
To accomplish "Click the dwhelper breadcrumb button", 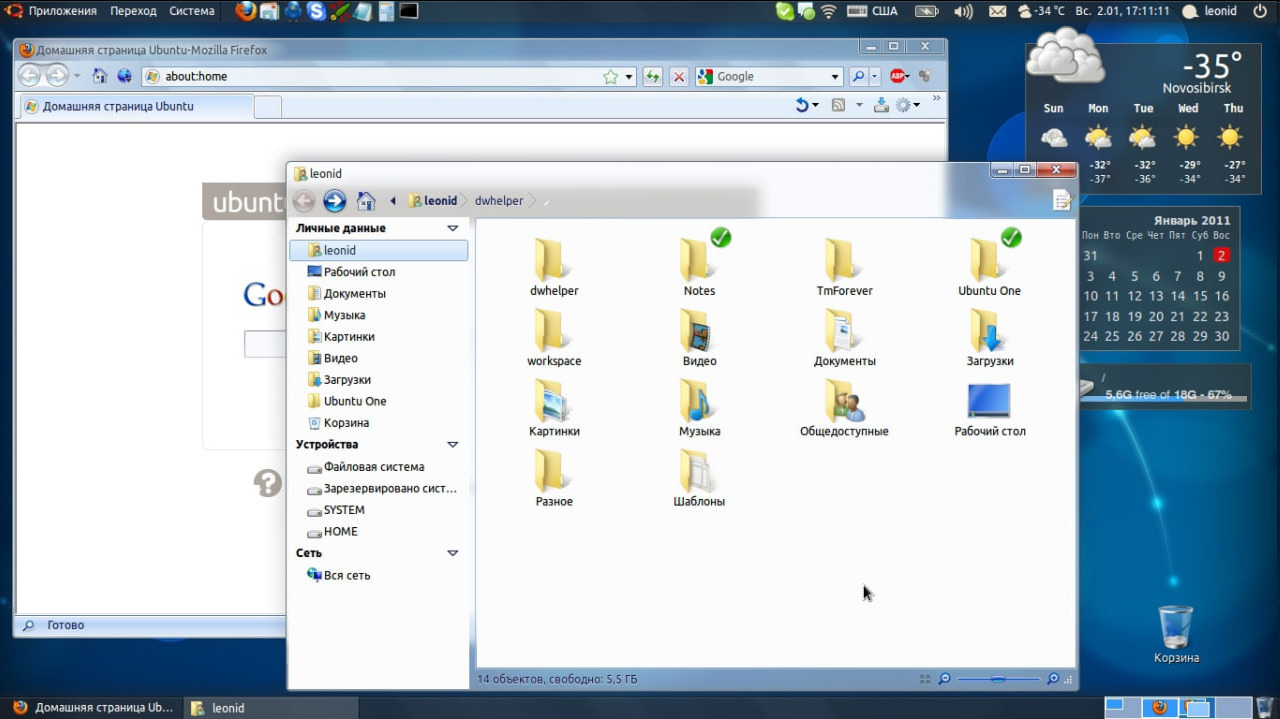I will (x=499, y=201).
